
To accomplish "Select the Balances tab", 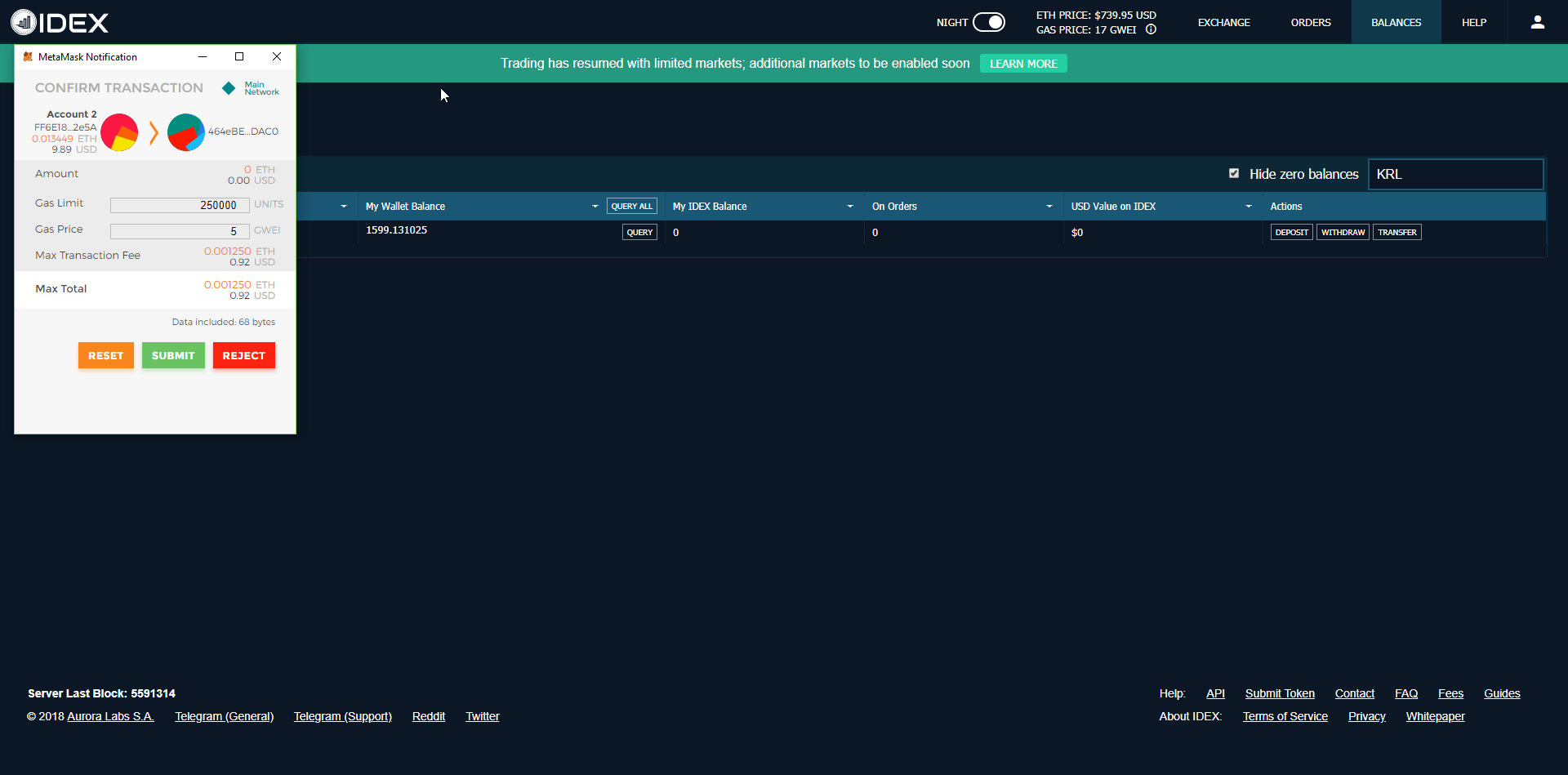I will [1396, 22].
